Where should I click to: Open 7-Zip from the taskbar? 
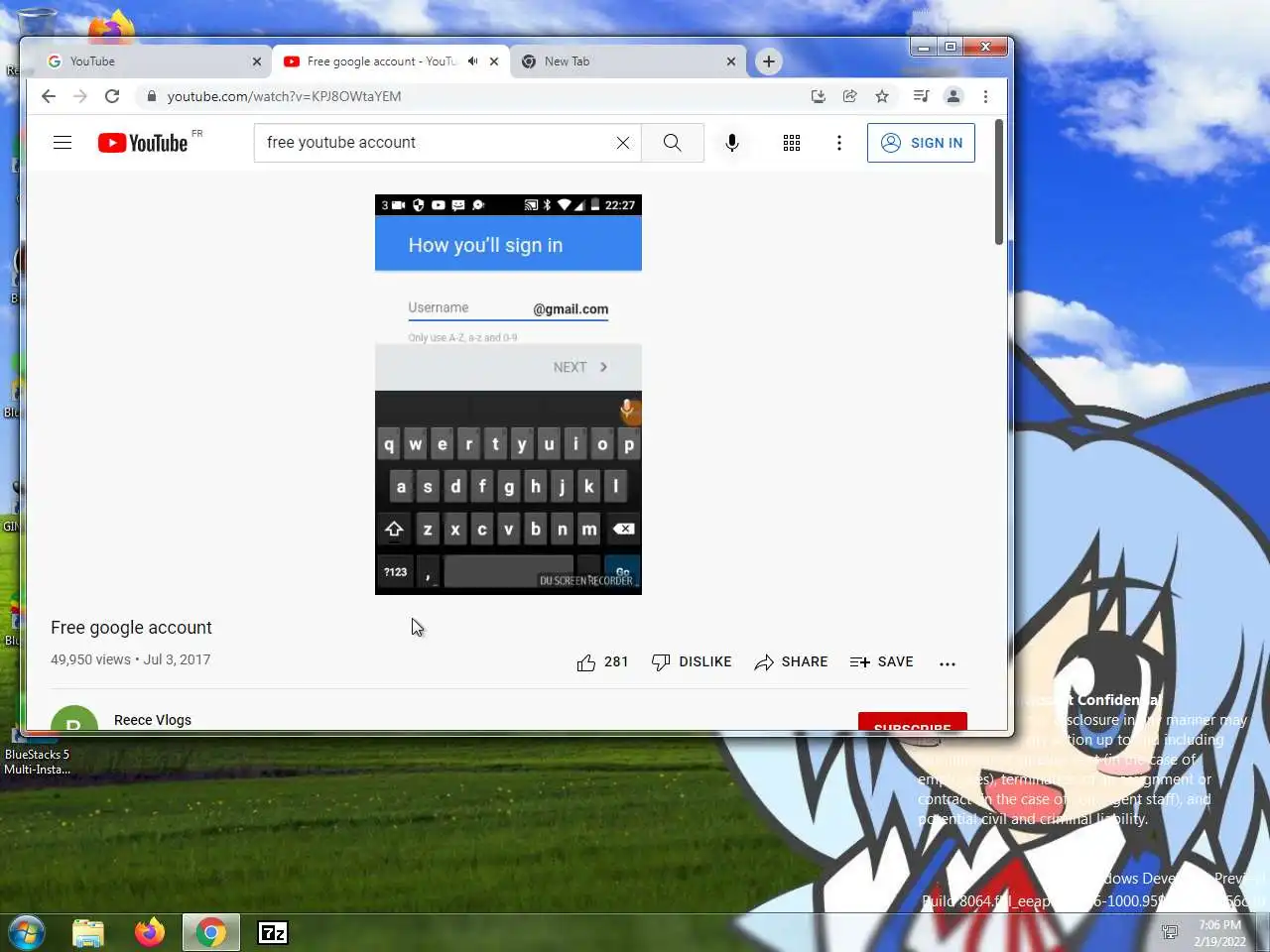pos(273,932)
